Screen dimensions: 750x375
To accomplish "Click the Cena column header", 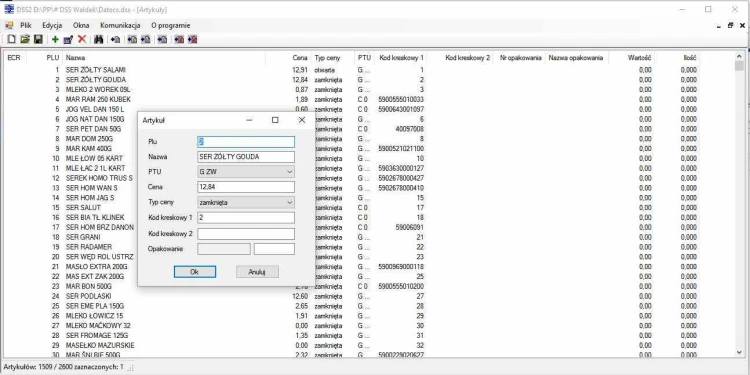I will pos(288,58).
